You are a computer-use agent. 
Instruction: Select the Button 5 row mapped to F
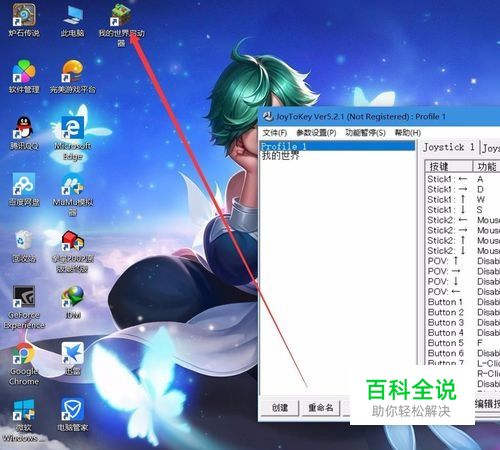pos(463,343)
